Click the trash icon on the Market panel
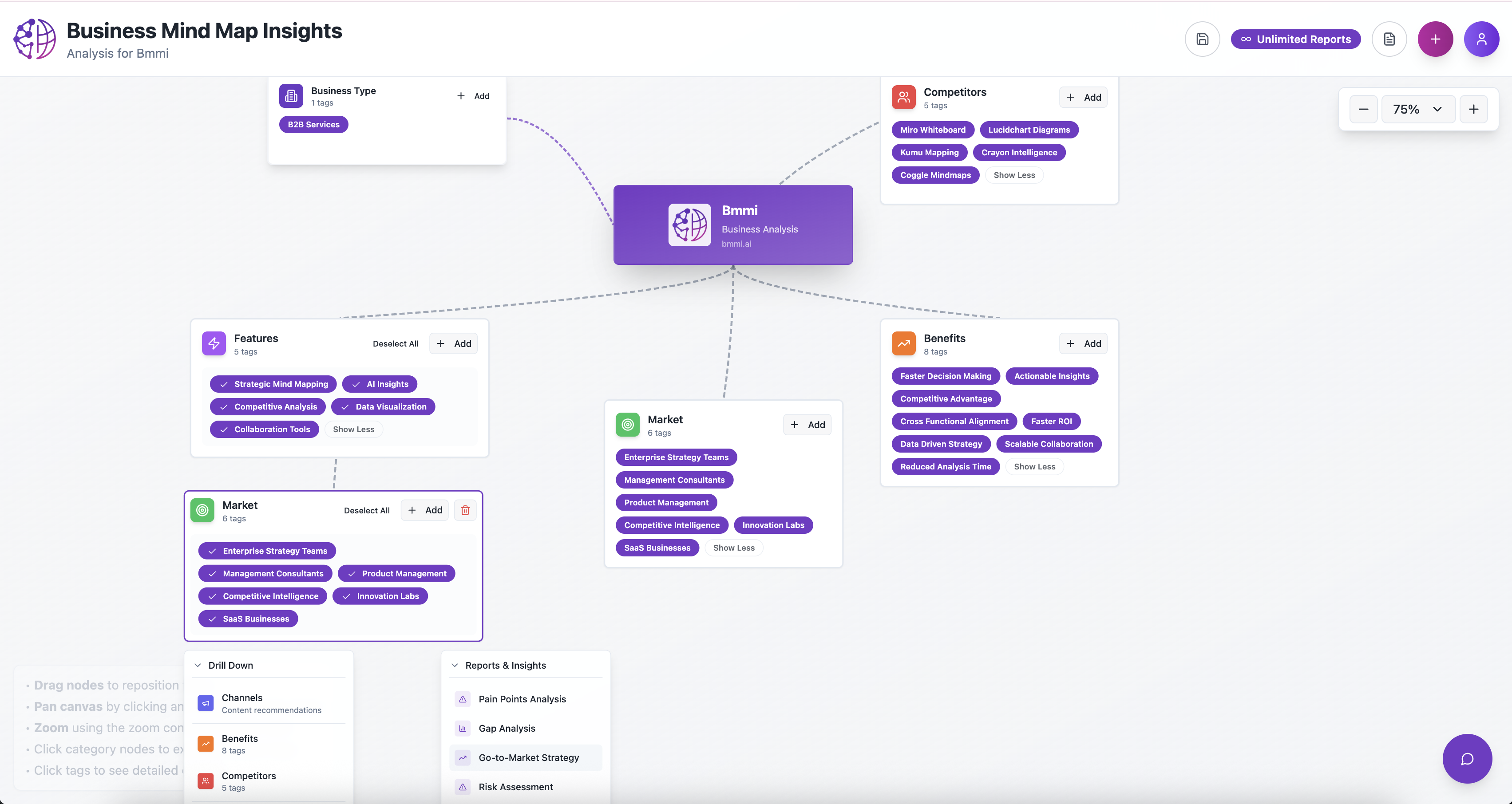Screen dimensions: 1512x804 click(465, 509)
